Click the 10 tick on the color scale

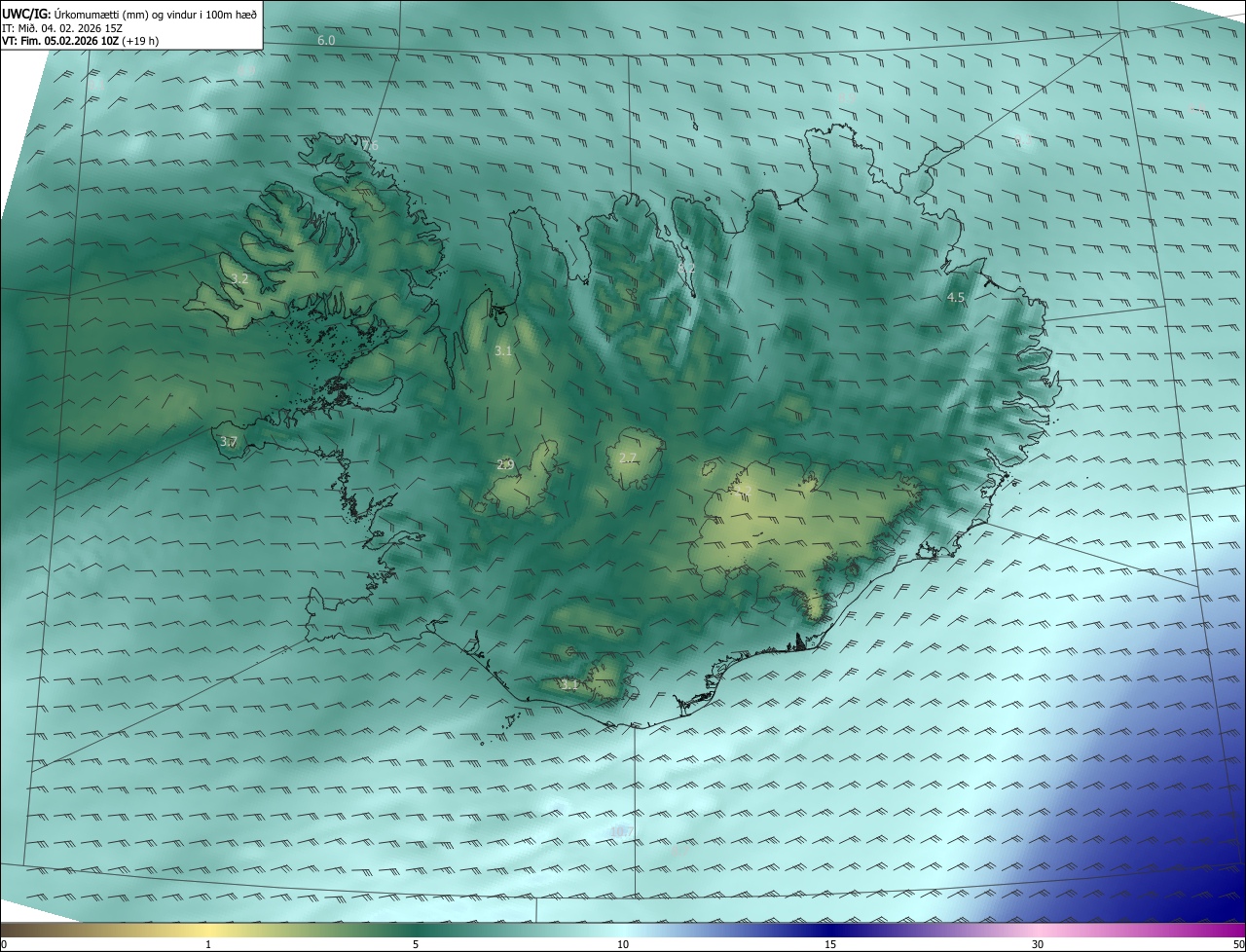tap(623, 944)
